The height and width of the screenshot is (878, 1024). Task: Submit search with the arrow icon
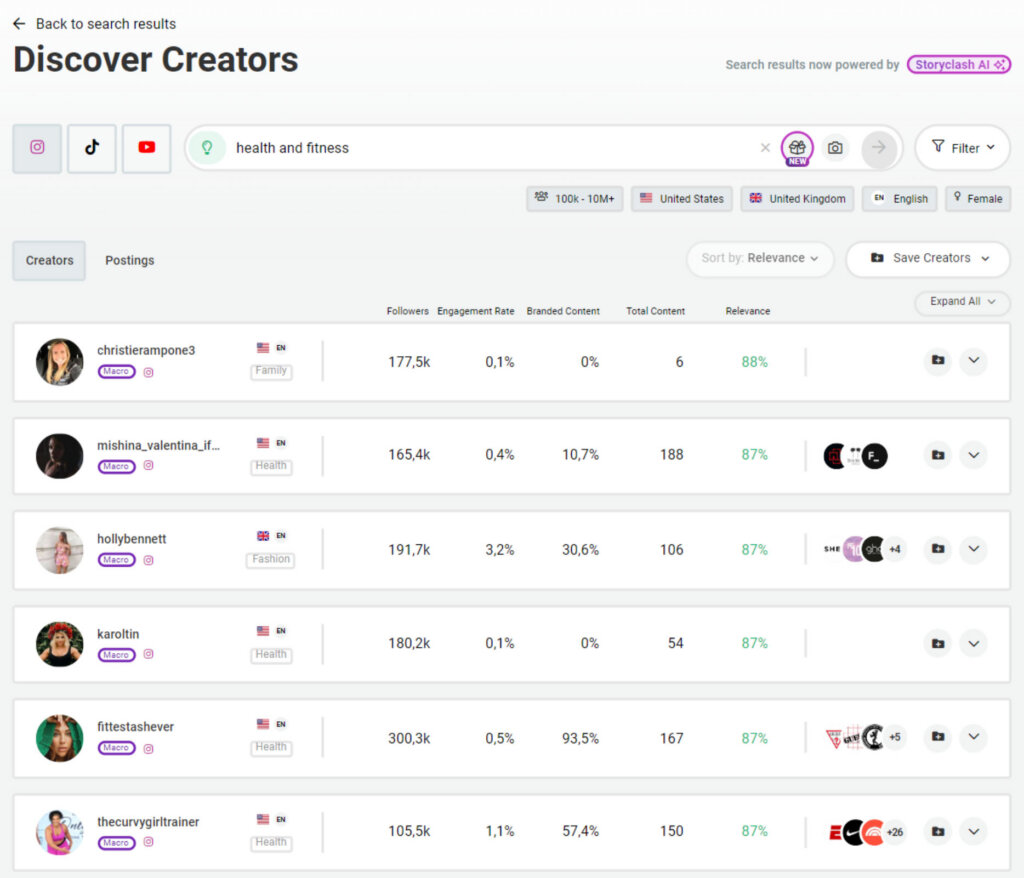[879, 147]
